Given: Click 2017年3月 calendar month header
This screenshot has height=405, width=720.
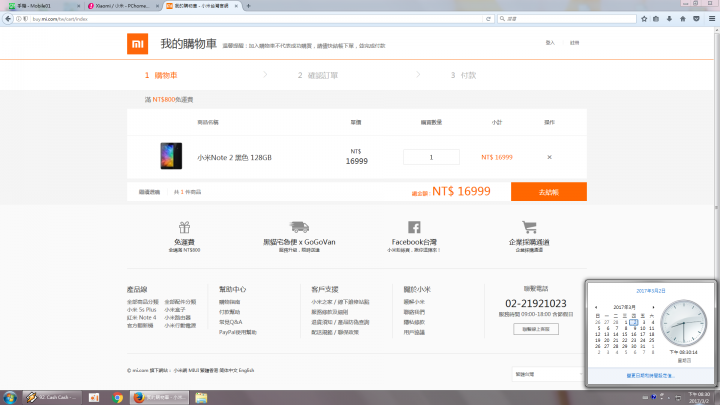Looking at the screenshot, I should click(624, 307).
